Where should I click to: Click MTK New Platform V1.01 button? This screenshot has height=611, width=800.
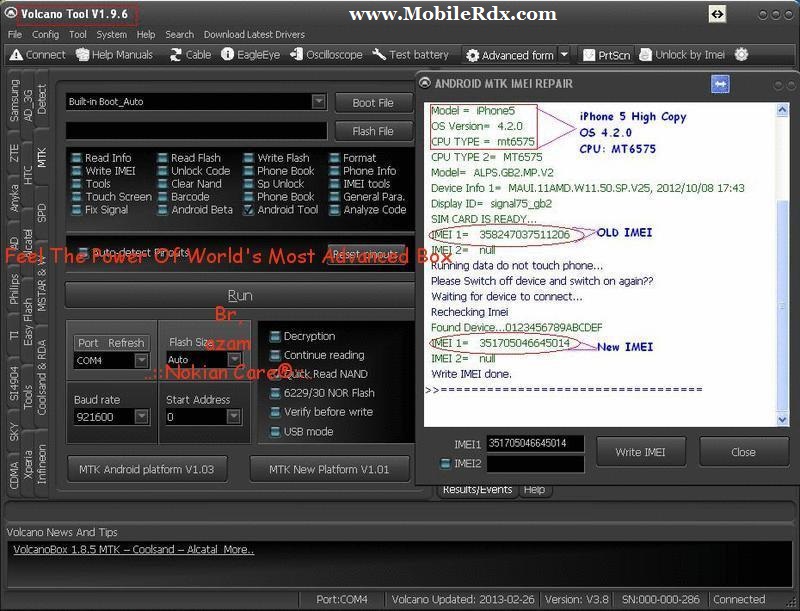pyautogui.click(x=329, y=469)
